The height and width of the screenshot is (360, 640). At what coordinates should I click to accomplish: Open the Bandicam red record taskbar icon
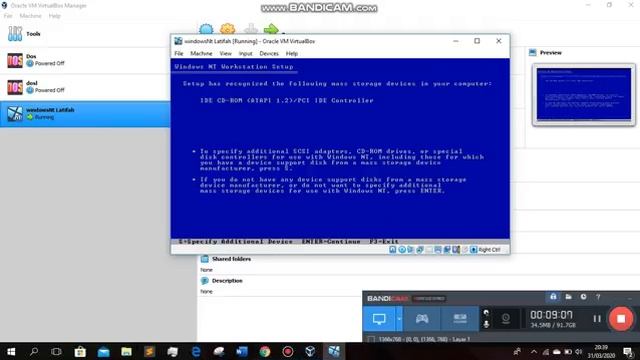[287, 351]
